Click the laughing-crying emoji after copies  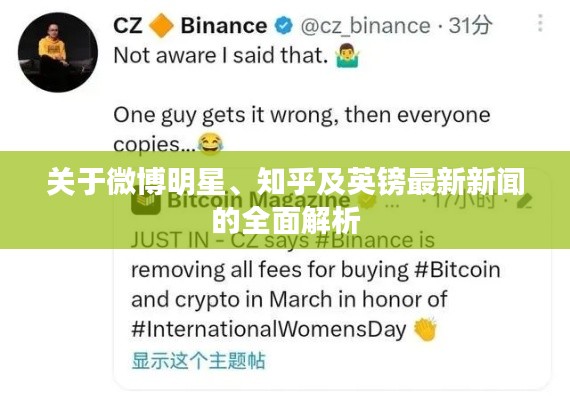[x=210, y=144]
